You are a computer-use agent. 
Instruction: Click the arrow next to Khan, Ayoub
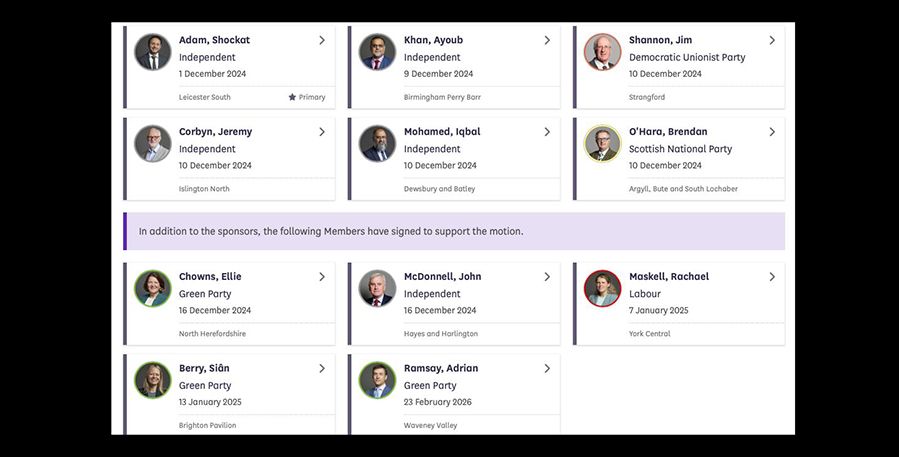click(x=547, y=40)
